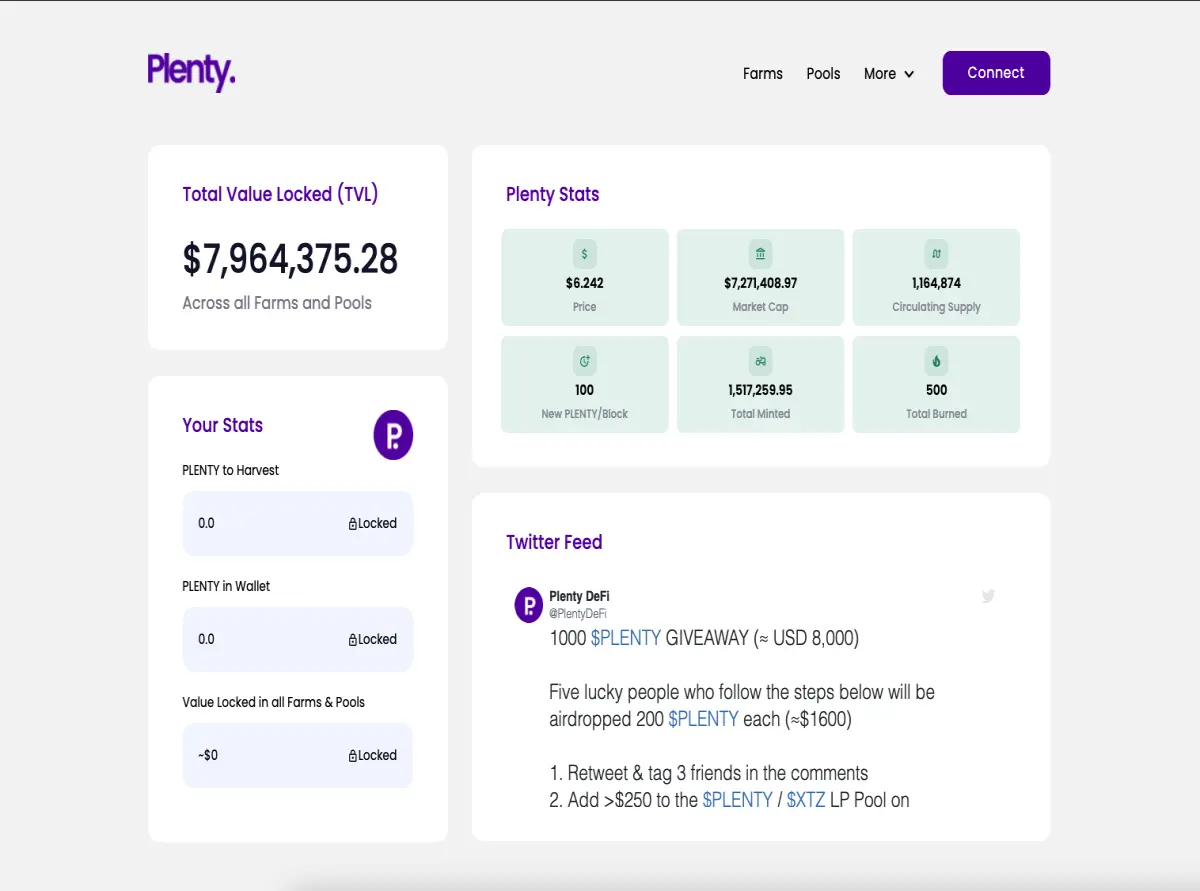
Task: Click the New PLENTY/Block icon
Action: point(585,361)
